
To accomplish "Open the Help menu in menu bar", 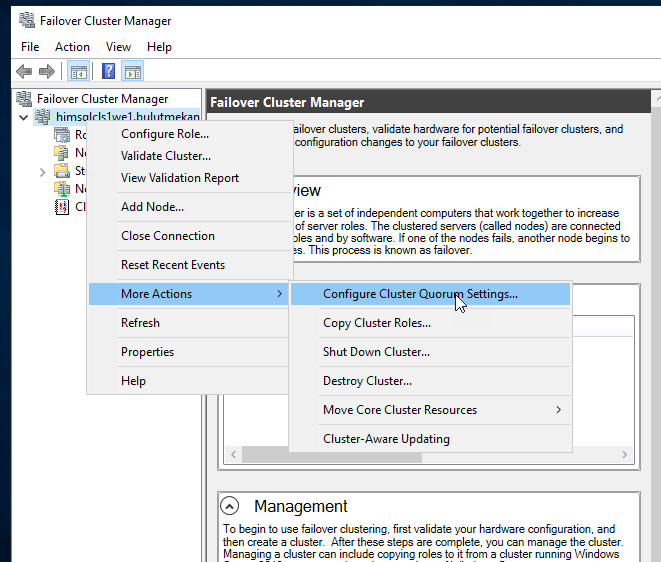I will pyautogui.click(x=159, y=47).
